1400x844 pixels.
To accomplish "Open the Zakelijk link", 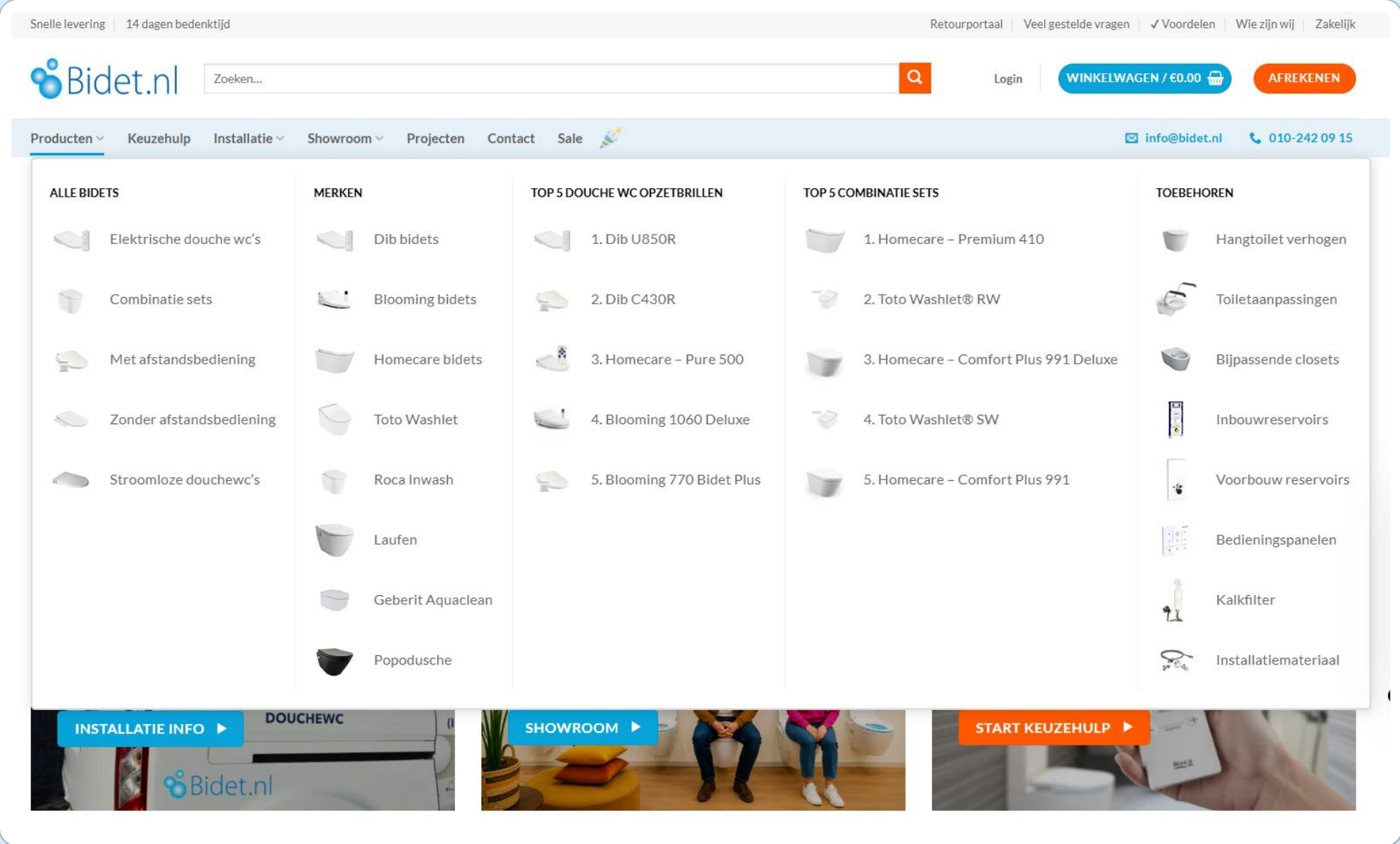I will (1335, 24).
